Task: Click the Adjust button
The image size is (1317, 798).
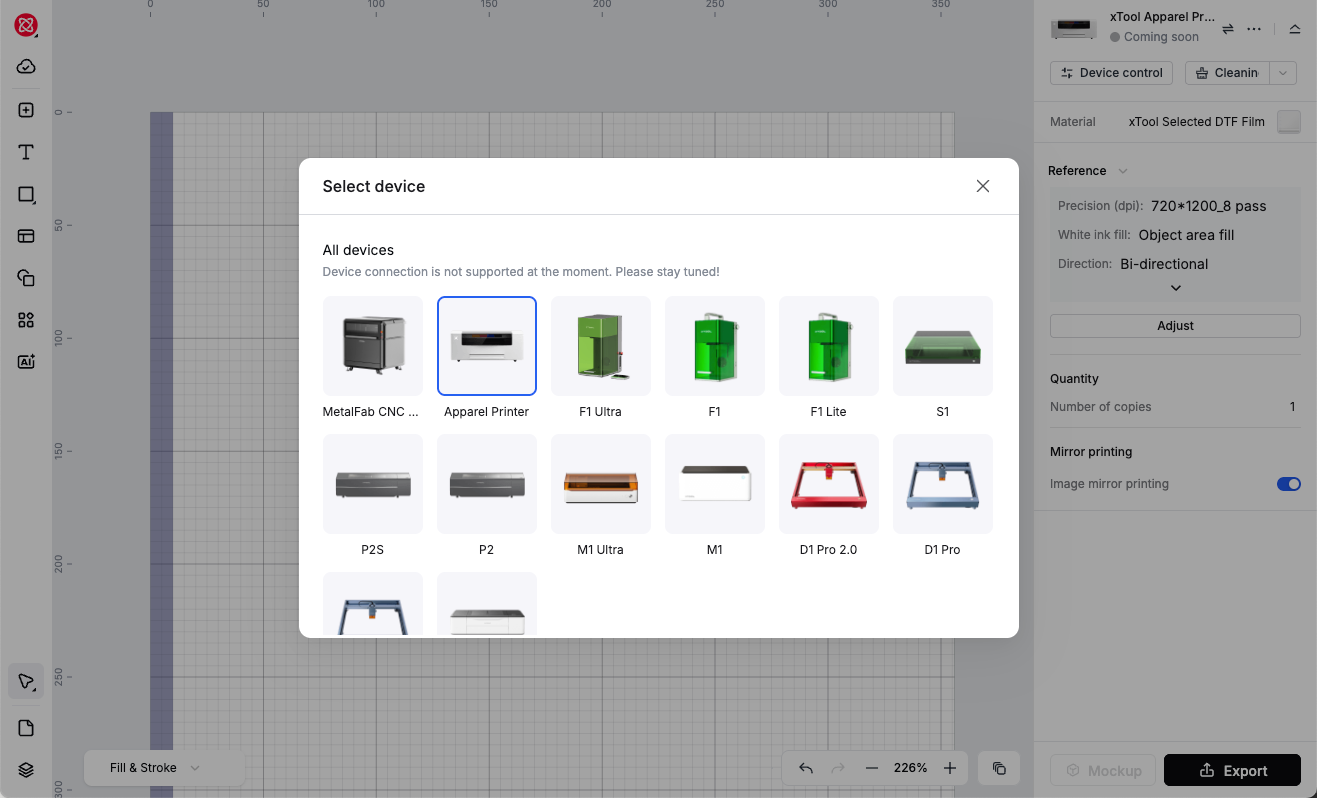Action: click(x=1175, y=326)
